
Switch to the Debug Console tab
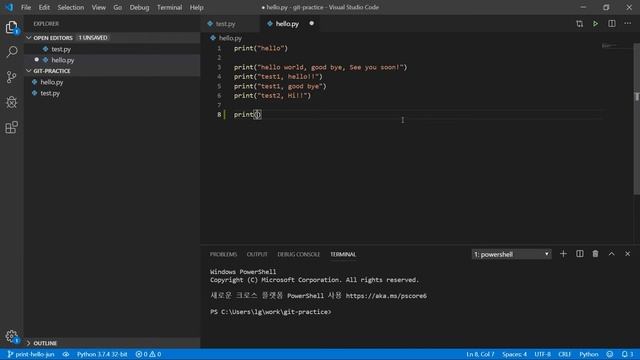click(x=298, y=254)
